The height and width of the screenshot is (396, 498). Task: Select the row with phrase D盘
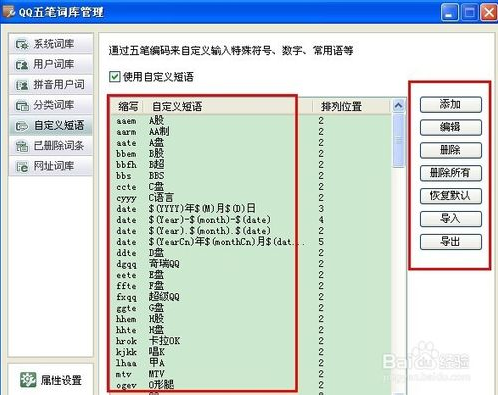[x=250, y=253]
